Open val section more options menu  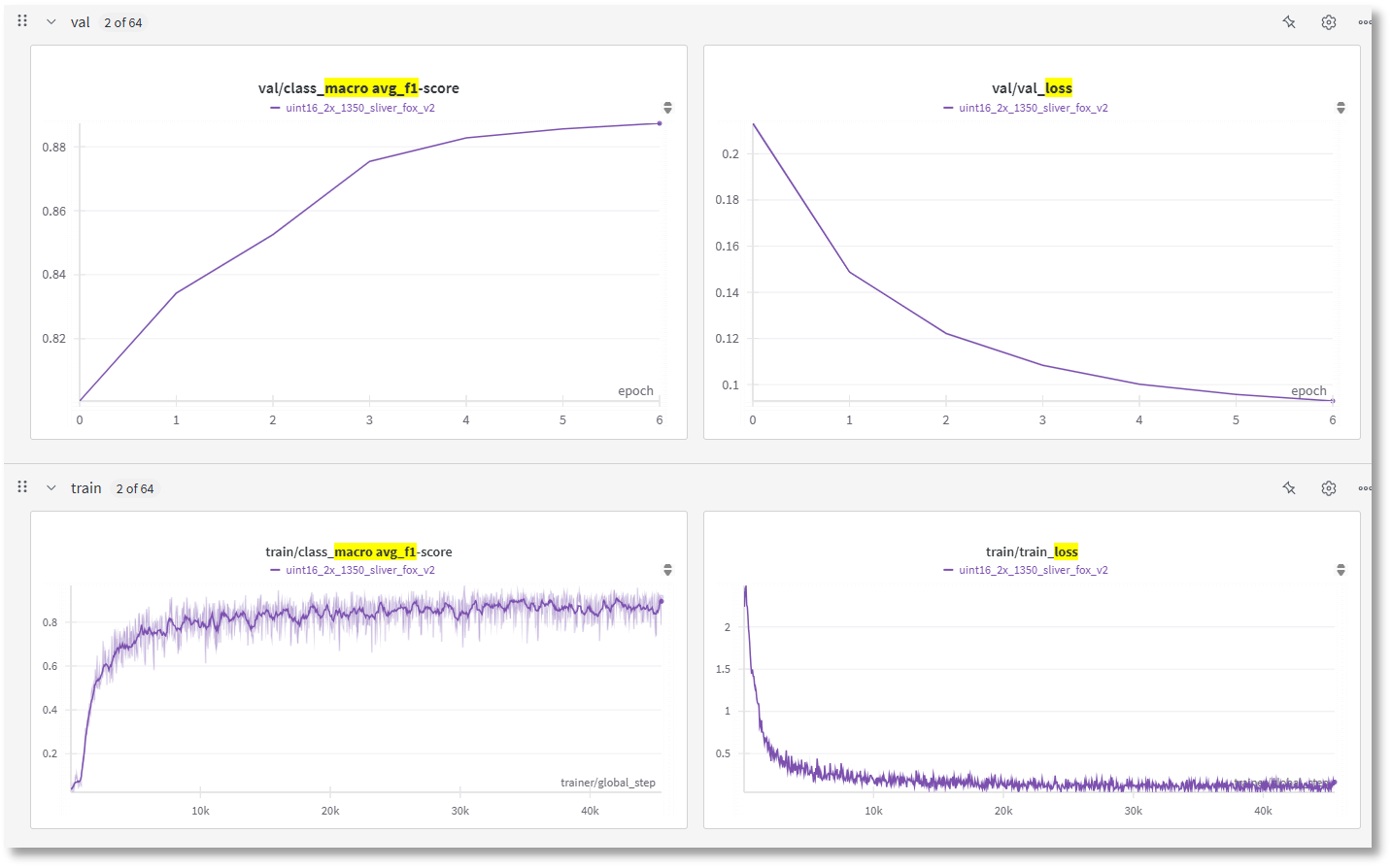click(1365, 22)
